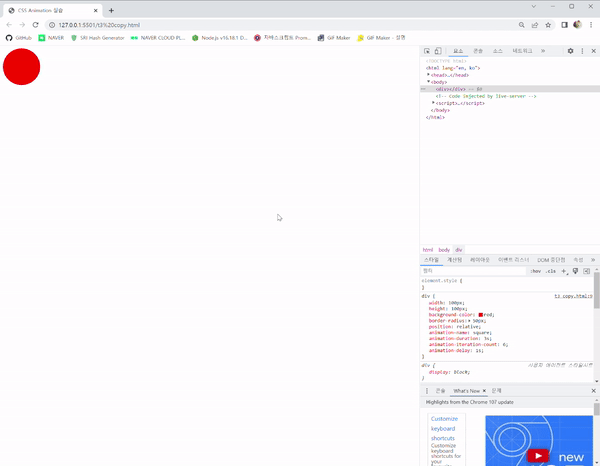Click the body breadcrumb
This screenshot has height=466, width=600.
pos(444,250)
